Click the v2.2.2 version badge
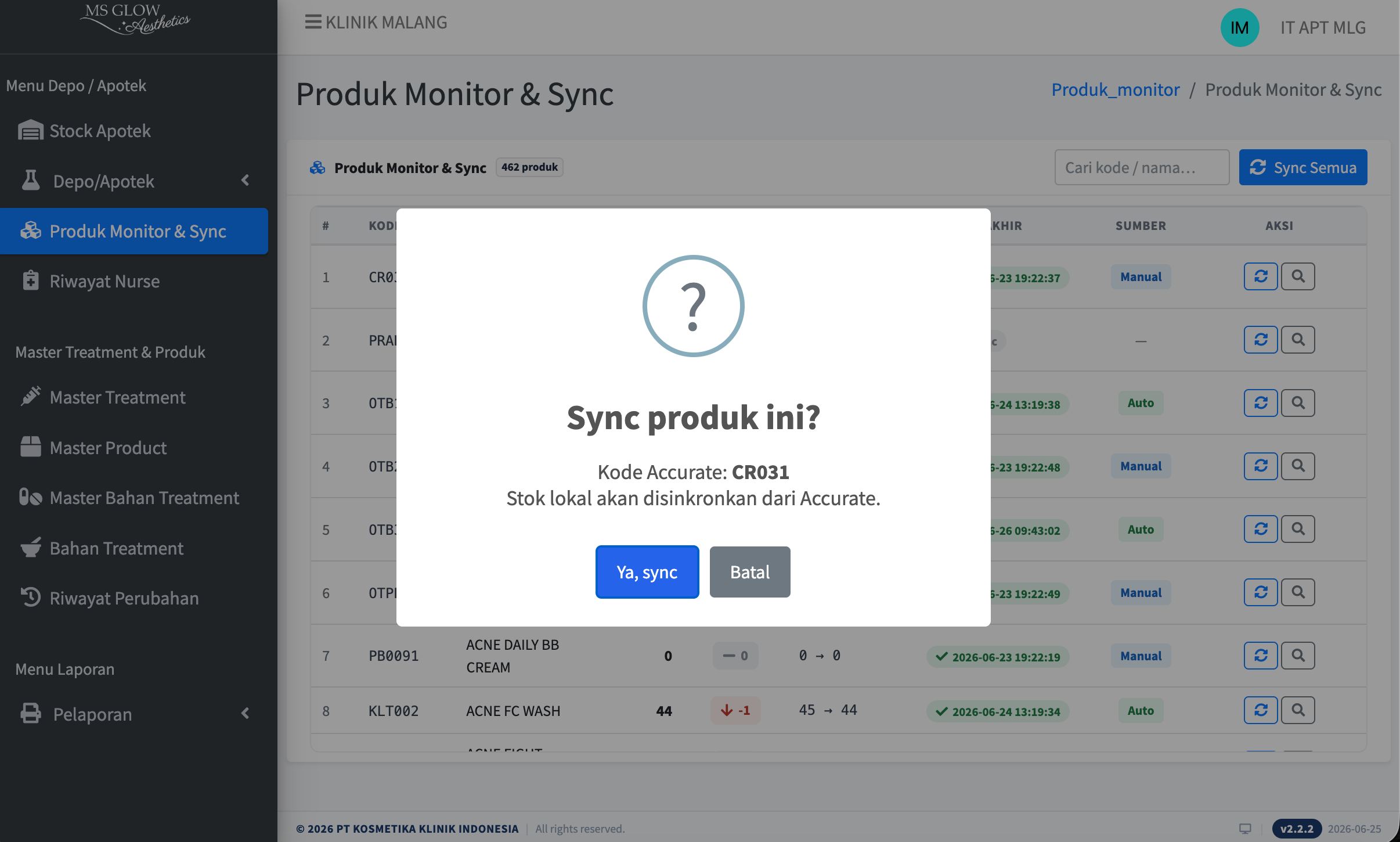This screenshot has width=1400, height=842. tap(1297, 829)
